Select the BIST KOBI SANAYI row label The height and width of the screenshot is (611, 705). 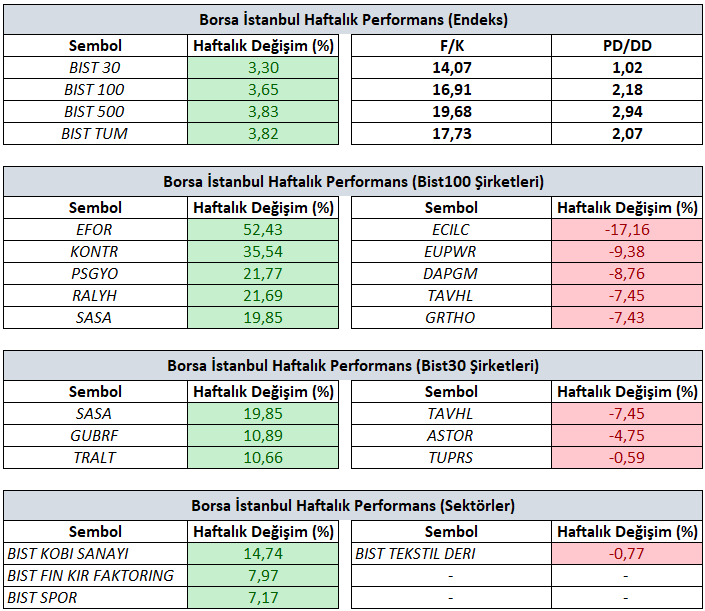click(82, 553)
